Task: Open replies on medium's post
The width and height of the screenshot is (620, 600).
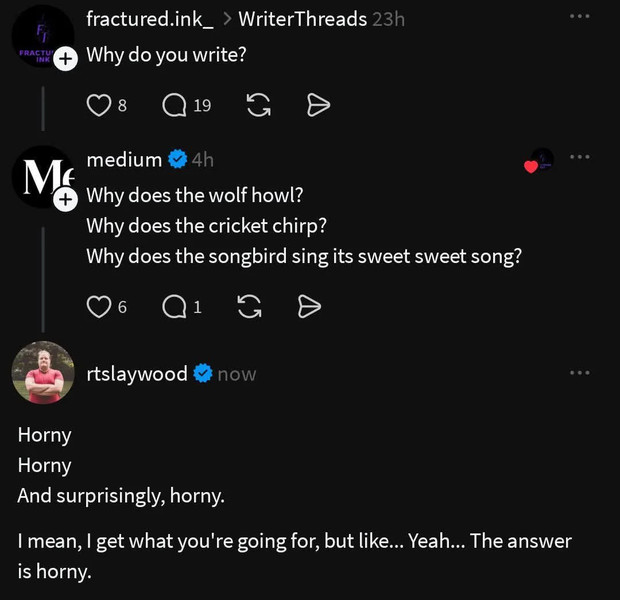Action: pos(175,307)
